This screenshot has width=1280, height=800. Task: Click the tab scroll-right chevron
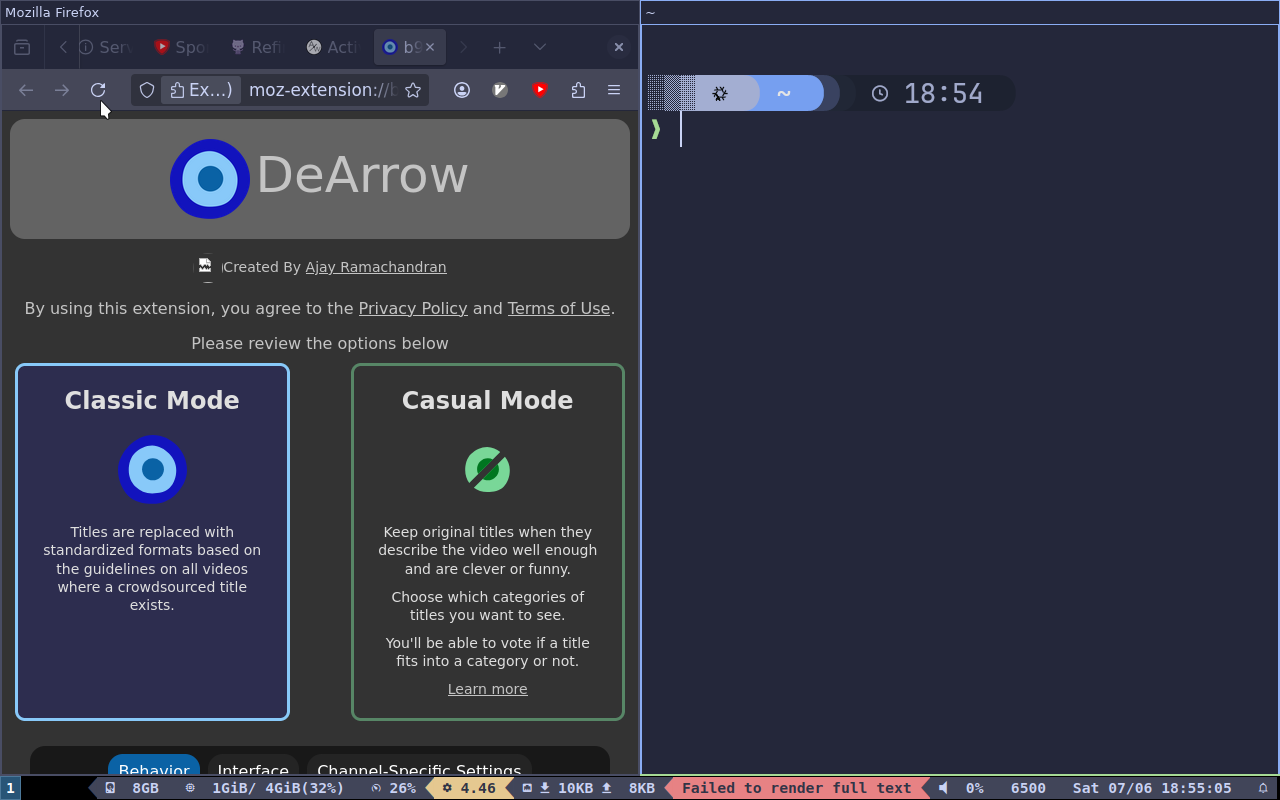[x=463, y=47]
